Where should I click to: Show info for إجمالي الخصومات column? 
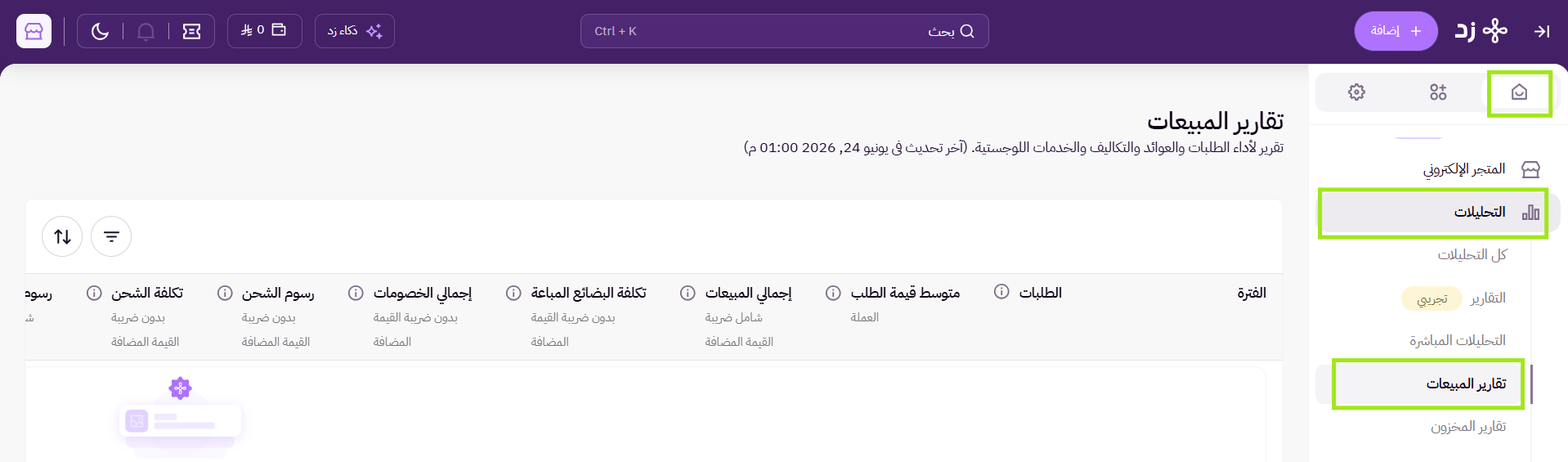click(x=356, y=293)
